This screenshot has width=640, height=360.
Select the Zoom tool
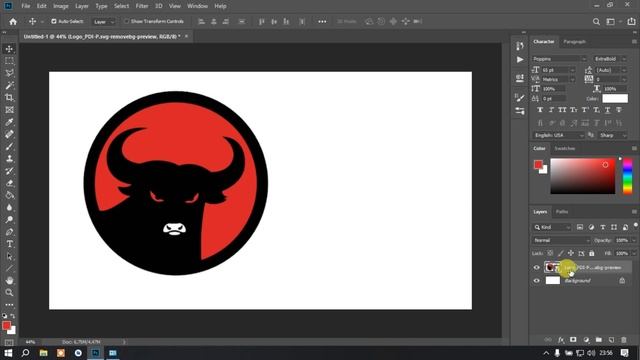(9, 293)
